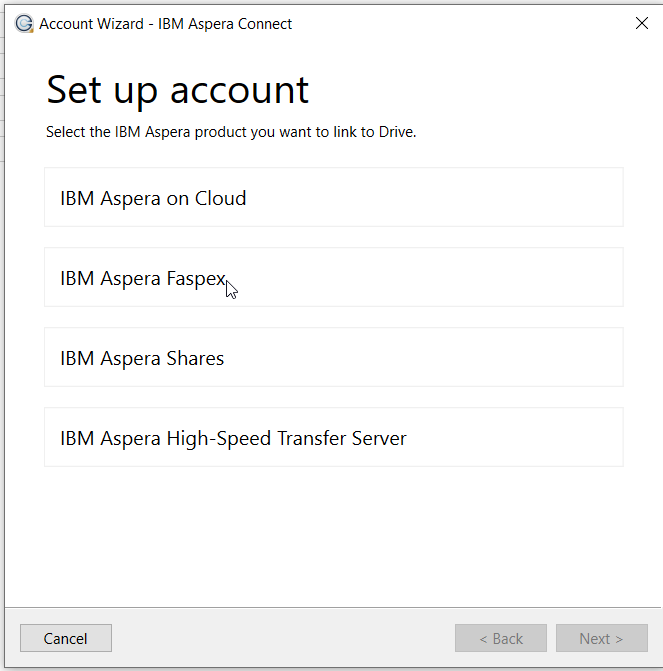
Task: Click the 'Select the IBM Aspera product' instruction text
Action: point(231,132)
